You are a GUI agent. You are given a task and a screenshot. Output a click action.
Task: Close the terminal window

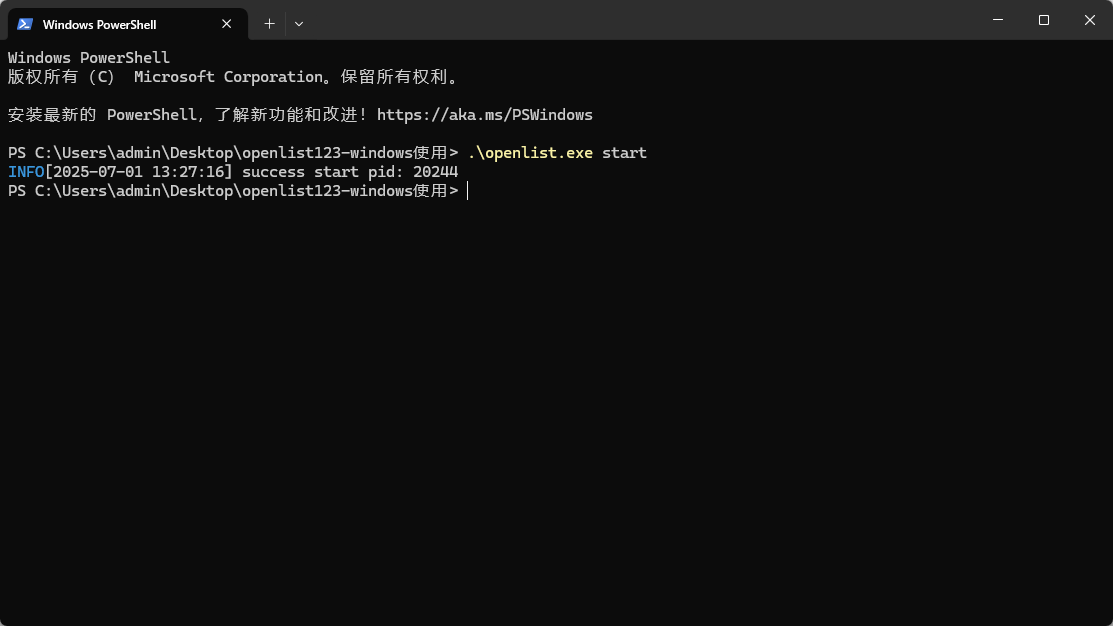click(x=1090, y=20)
